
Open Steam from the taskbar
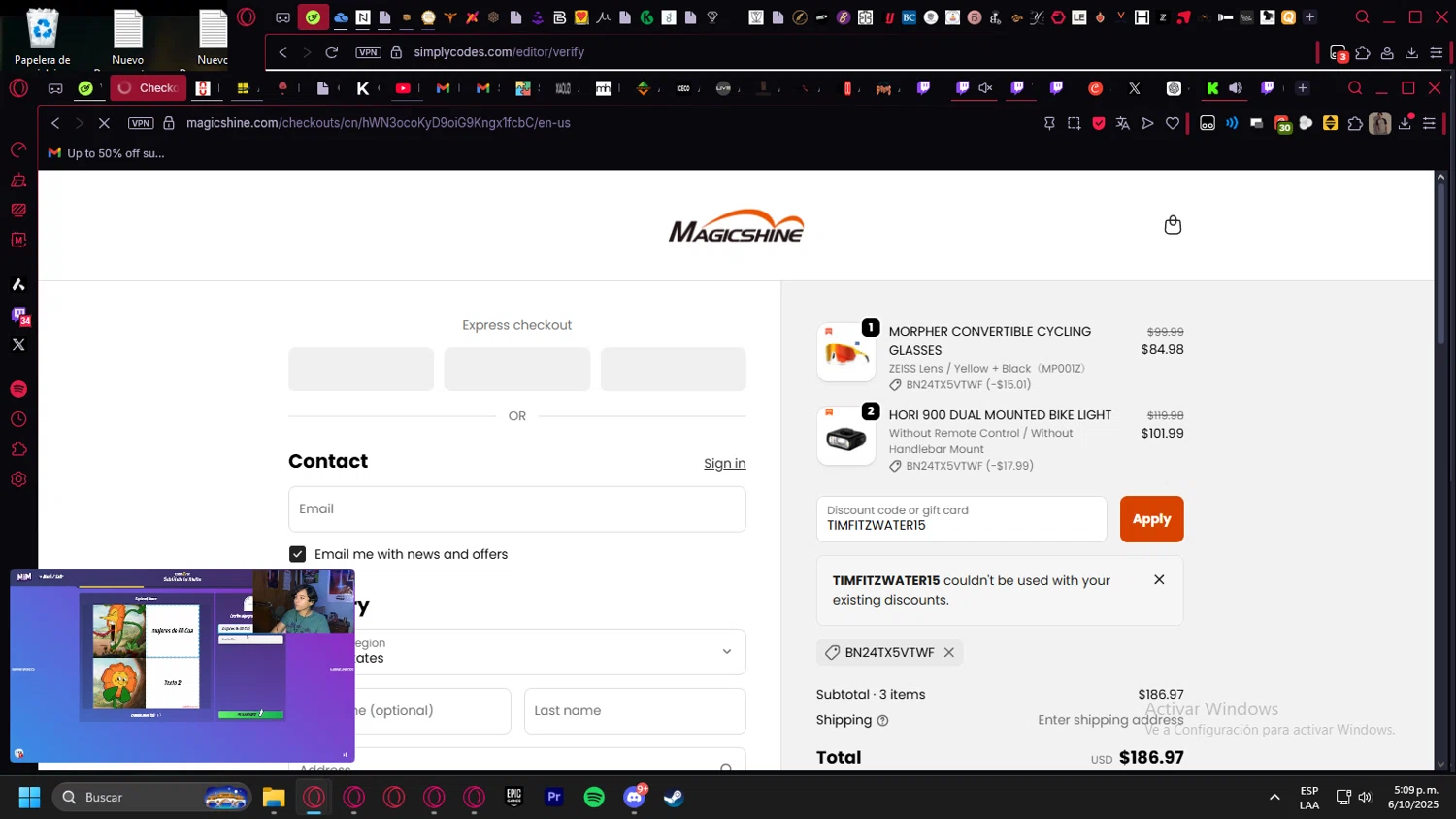pos(674,798)
